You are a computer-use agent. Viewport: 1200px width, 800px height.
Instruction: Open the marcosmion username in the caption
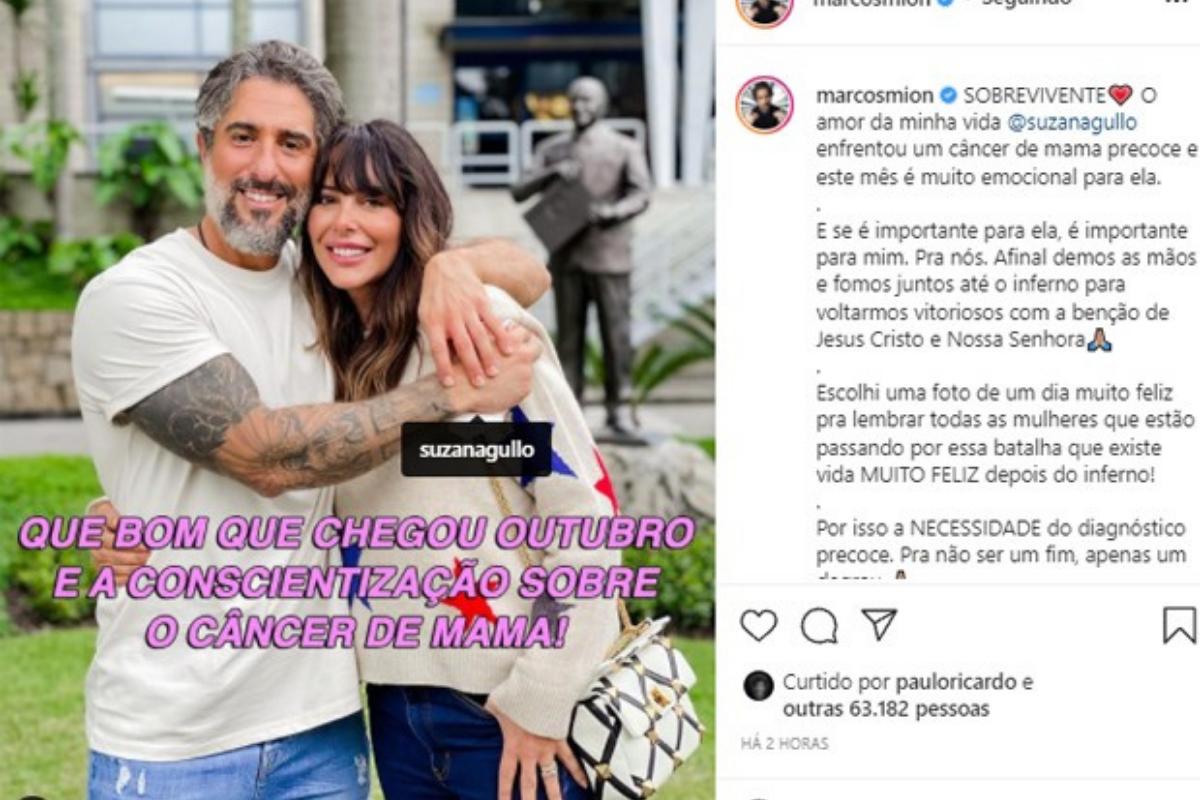pyautogui.click(x=874, y=96)
